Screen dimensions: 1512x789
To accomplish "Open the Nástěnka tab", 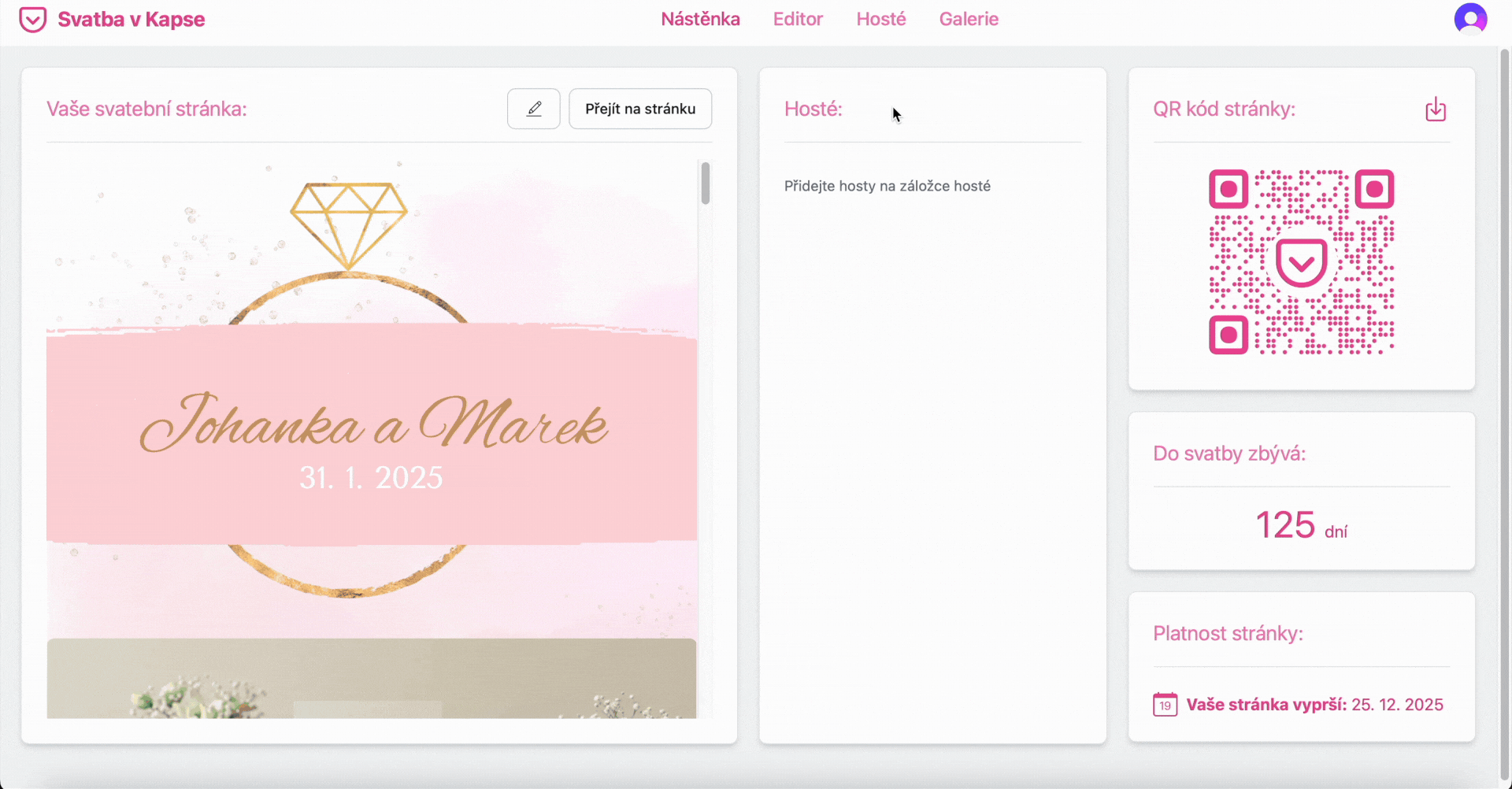I will point(700,19).
